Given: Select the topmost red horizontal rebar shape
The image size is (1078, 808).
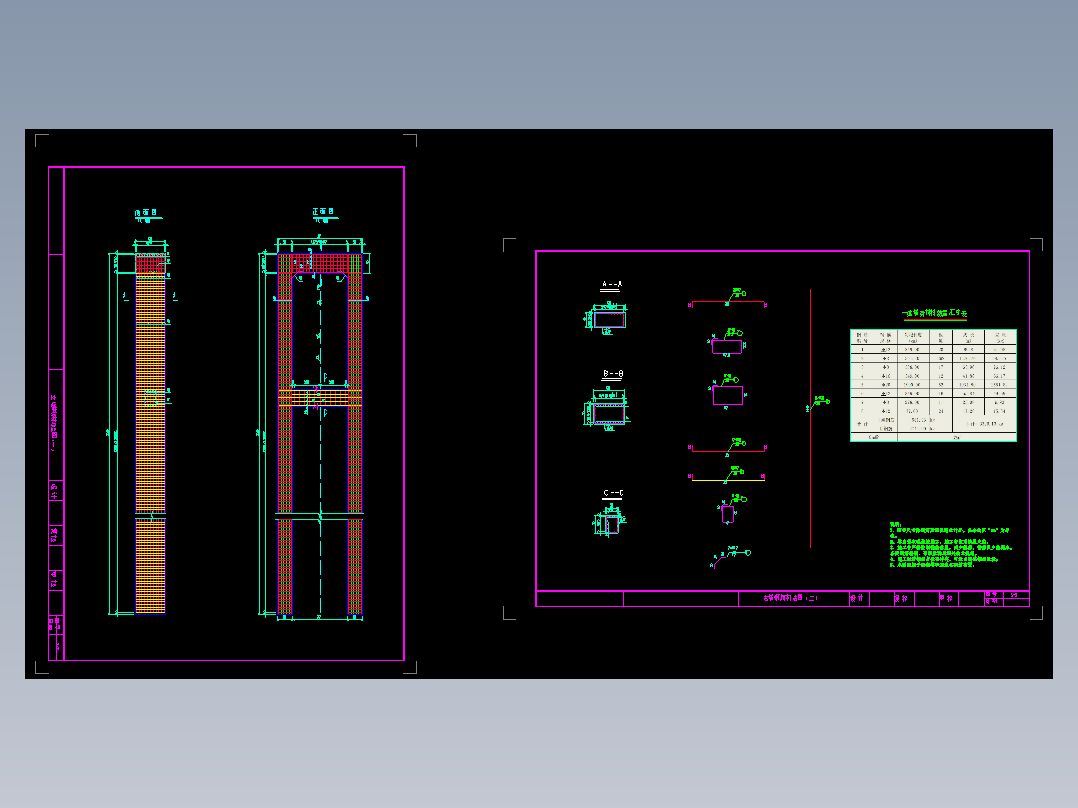Looking at the screenshot, I should click(x=728, y=302).
